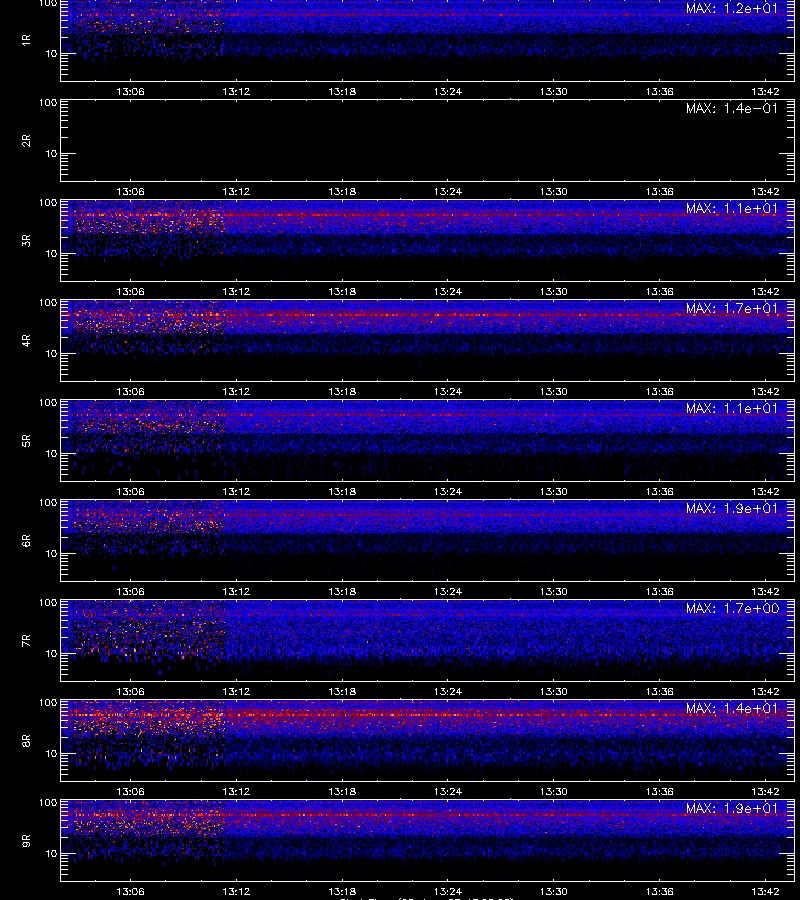Select 'MAX: 1.9e+01' text in panel 9R
This screenshot has height=900, width=800.
point(732,808)
